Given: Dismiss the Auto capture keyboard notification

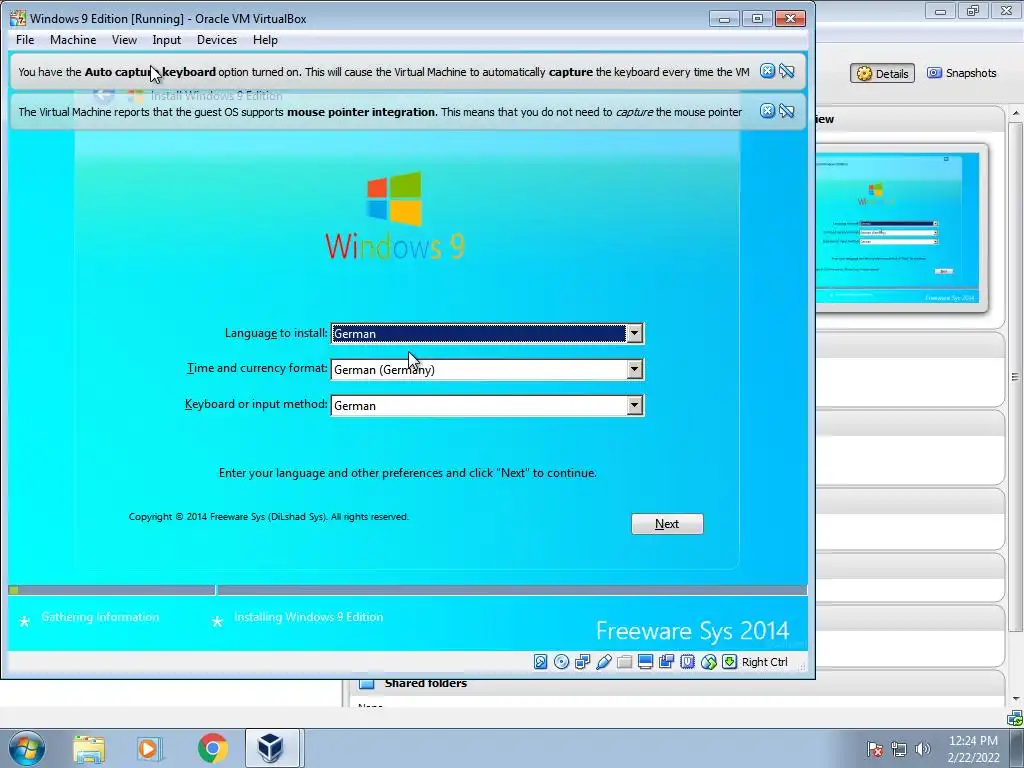Looking at the screenshot, I should coord(767,71).
